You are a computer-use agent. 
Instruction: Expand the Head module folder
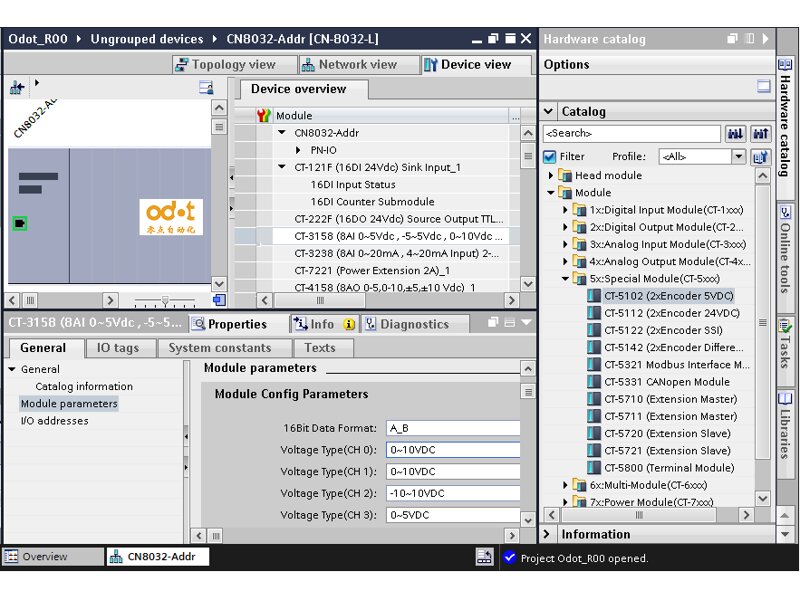click(x=551, y=176)
